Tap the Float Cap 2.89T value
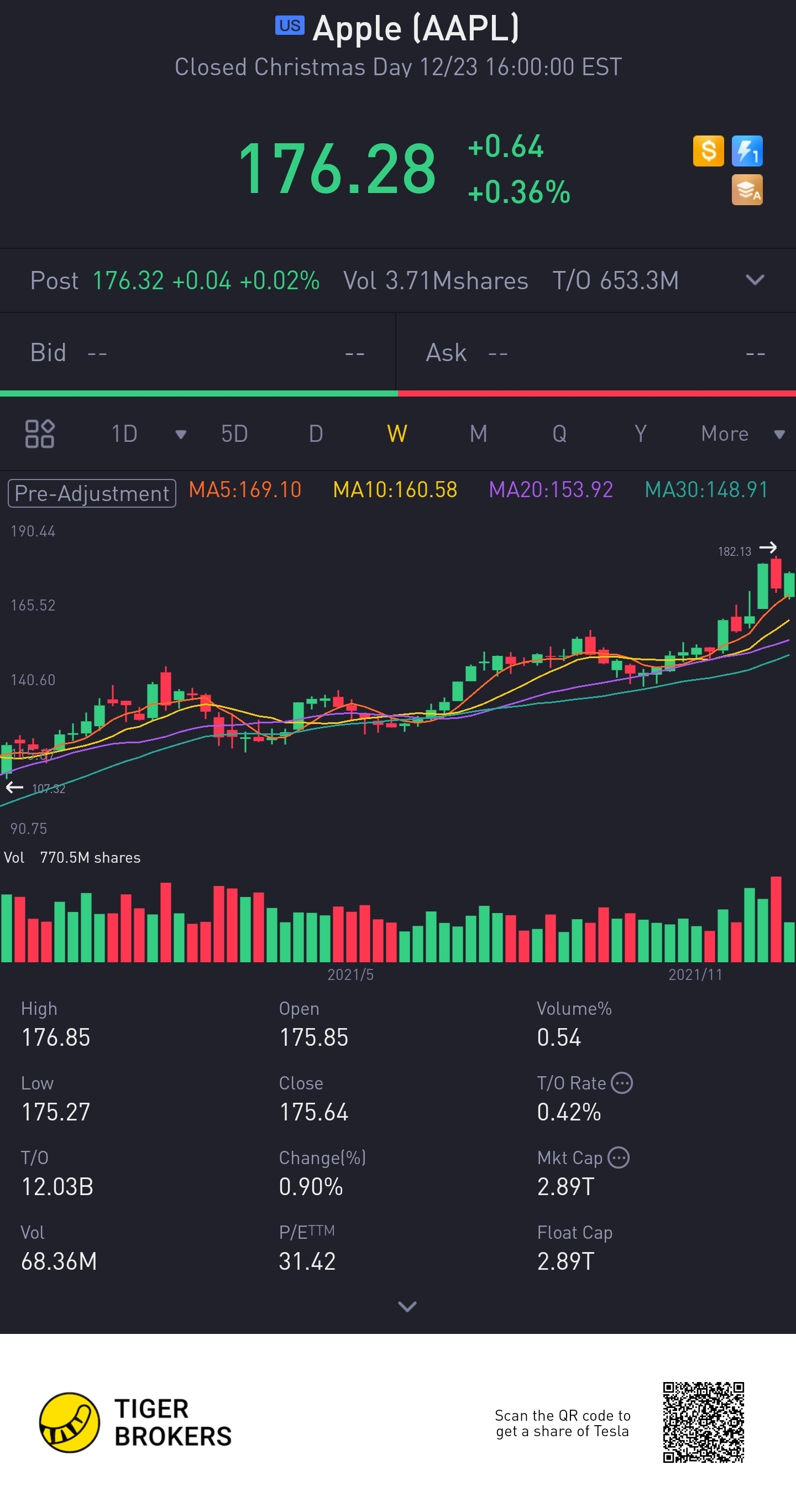The height and width of the screenshot is (1512, 796). click(x=566, y=1261)
